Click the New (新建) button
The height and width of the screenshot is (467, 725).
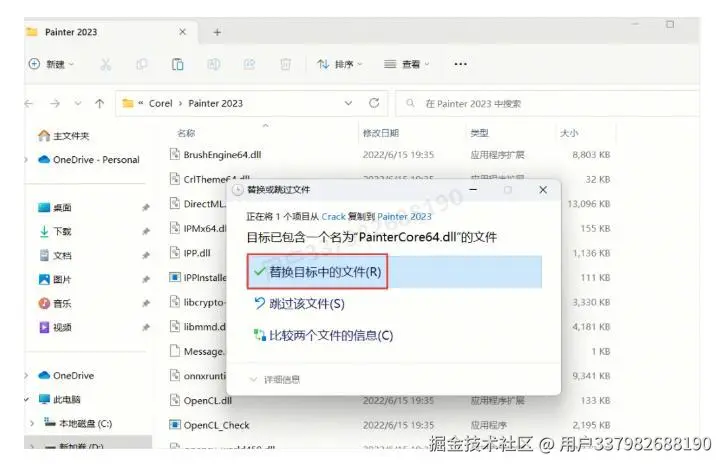(51, 64)
